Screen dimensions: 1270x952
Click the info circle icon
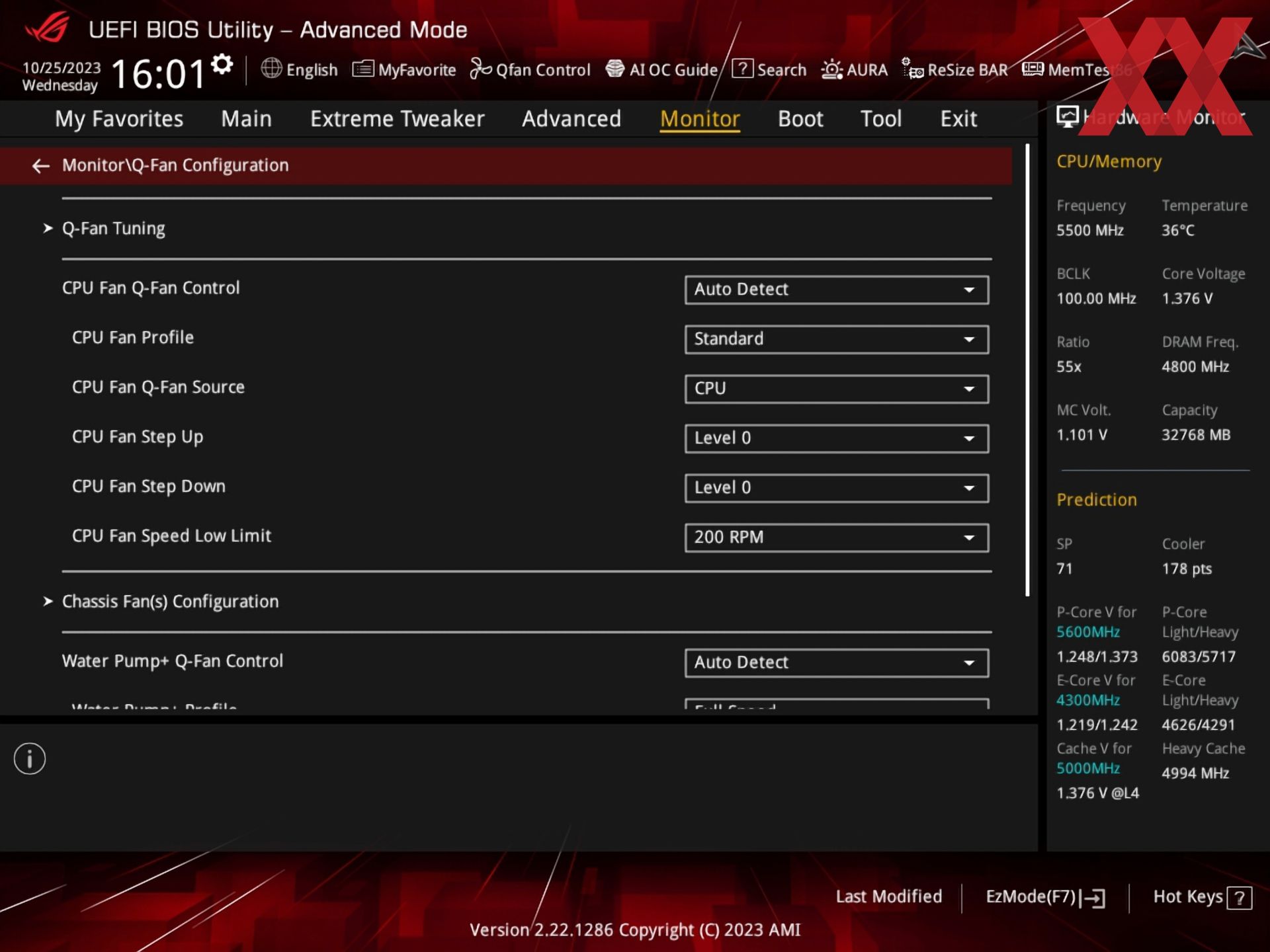pyautogui.click(x=30, y=758)
